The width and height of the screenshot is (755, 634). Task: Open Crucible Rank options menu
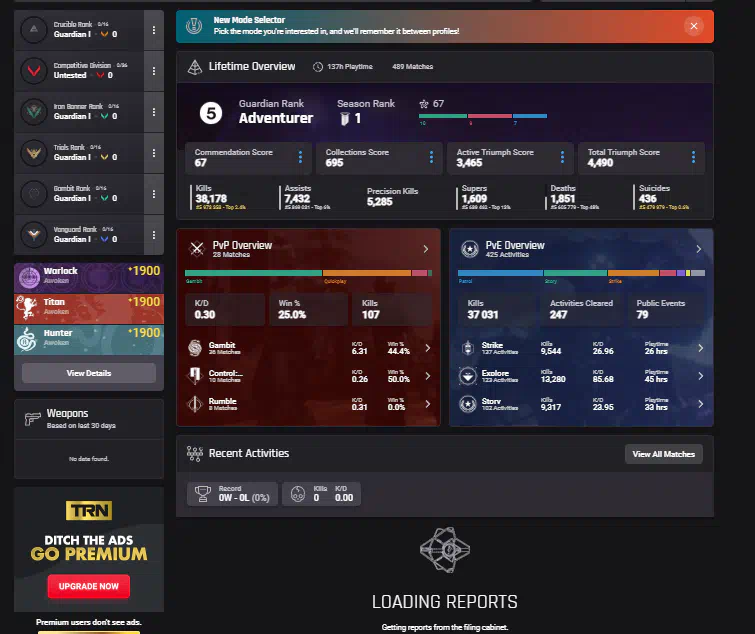point(154,30)
